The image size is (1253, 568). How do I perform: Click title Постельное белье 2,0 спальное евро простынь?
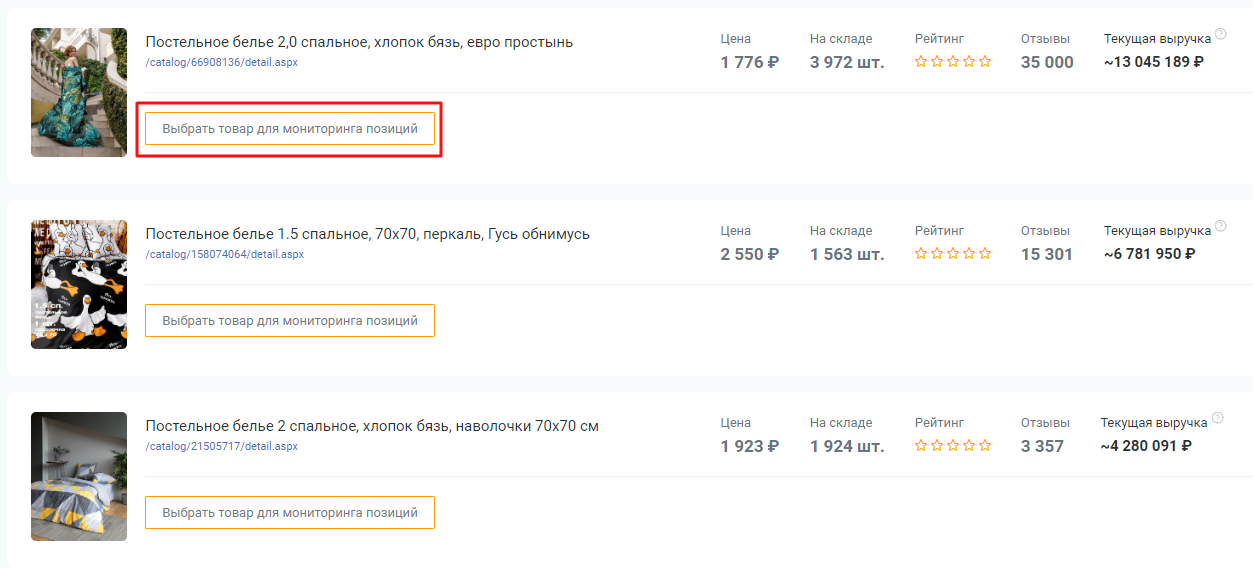(x=359, y=42)
